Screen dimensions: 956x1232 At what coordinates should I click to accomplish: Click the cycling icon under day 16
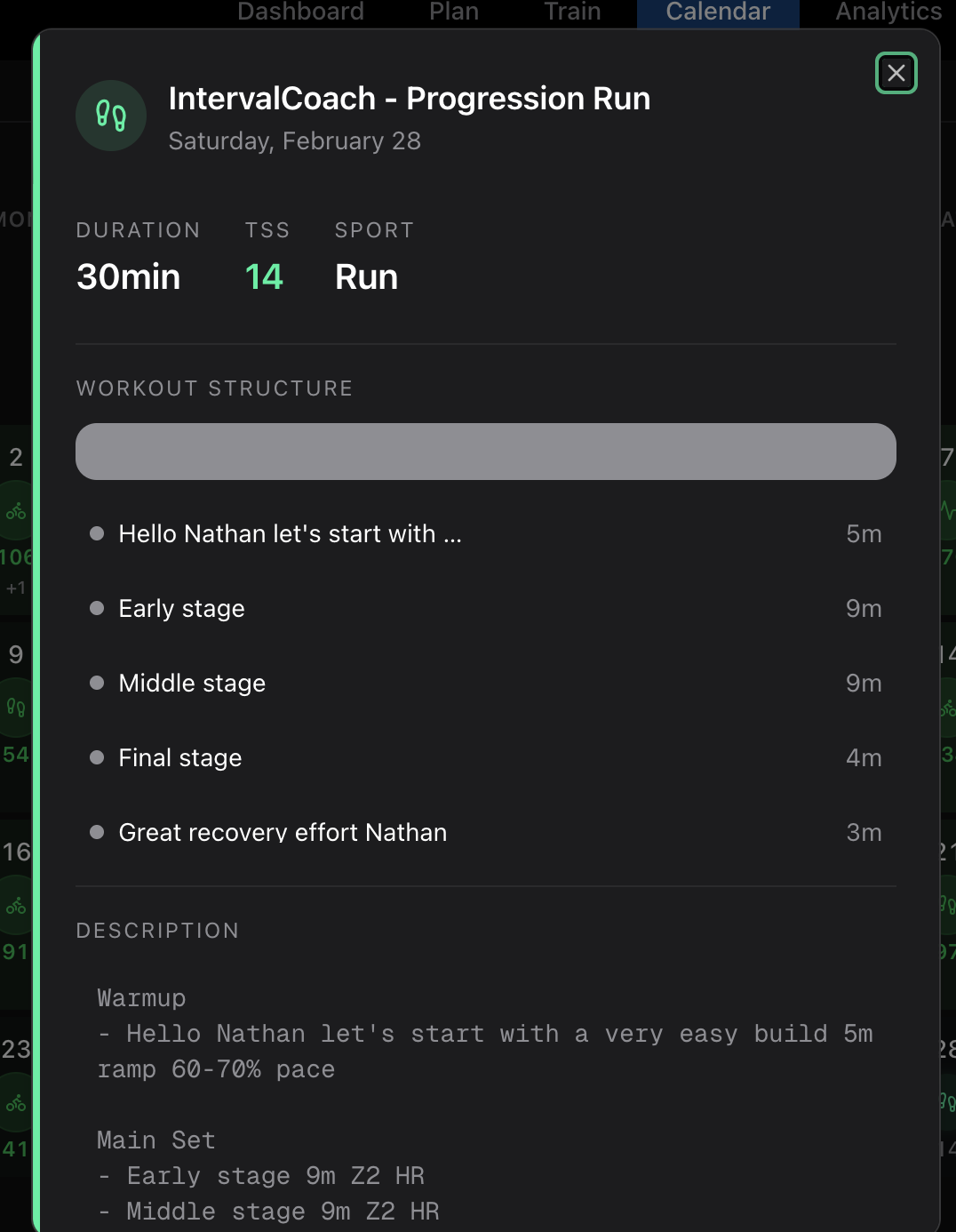click(16, 907)
